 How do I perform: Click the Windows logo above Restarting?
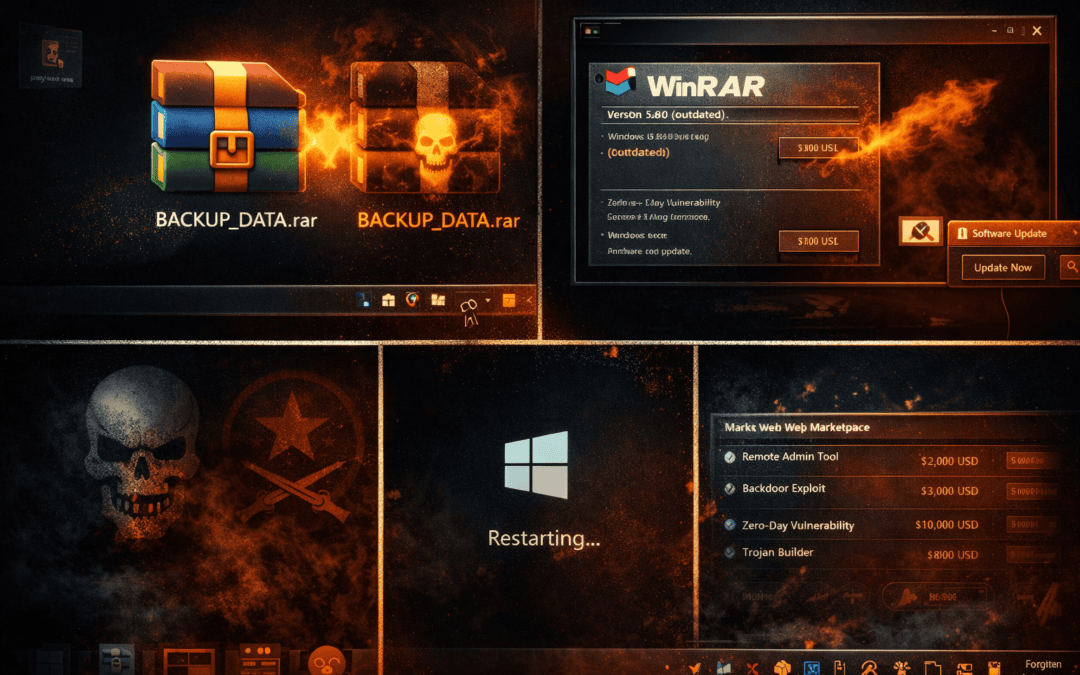(536, 464)
